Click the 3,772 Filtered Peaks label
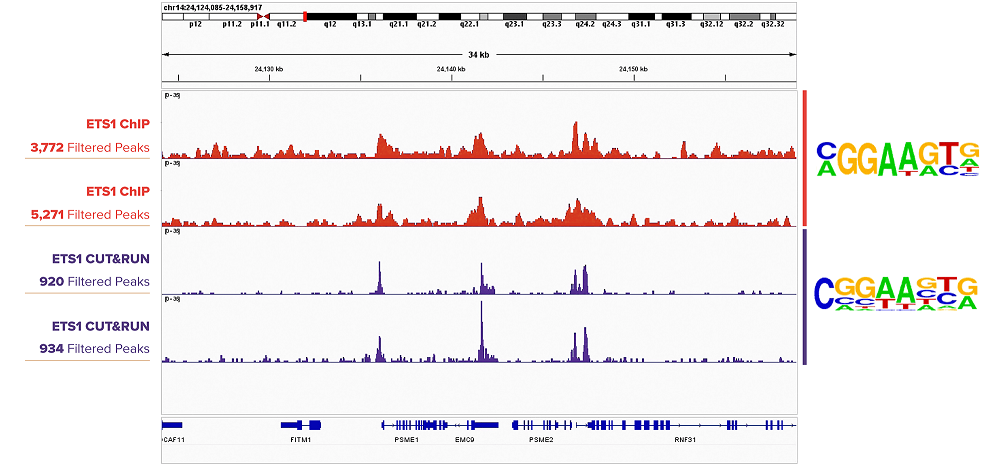Viewport: 1005px width, 467px height. (90, 147)
